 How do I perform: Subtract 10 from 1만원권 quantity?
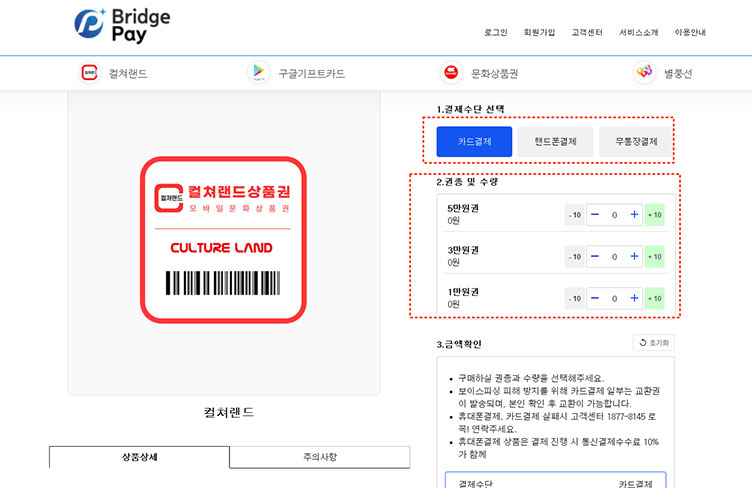575,298
